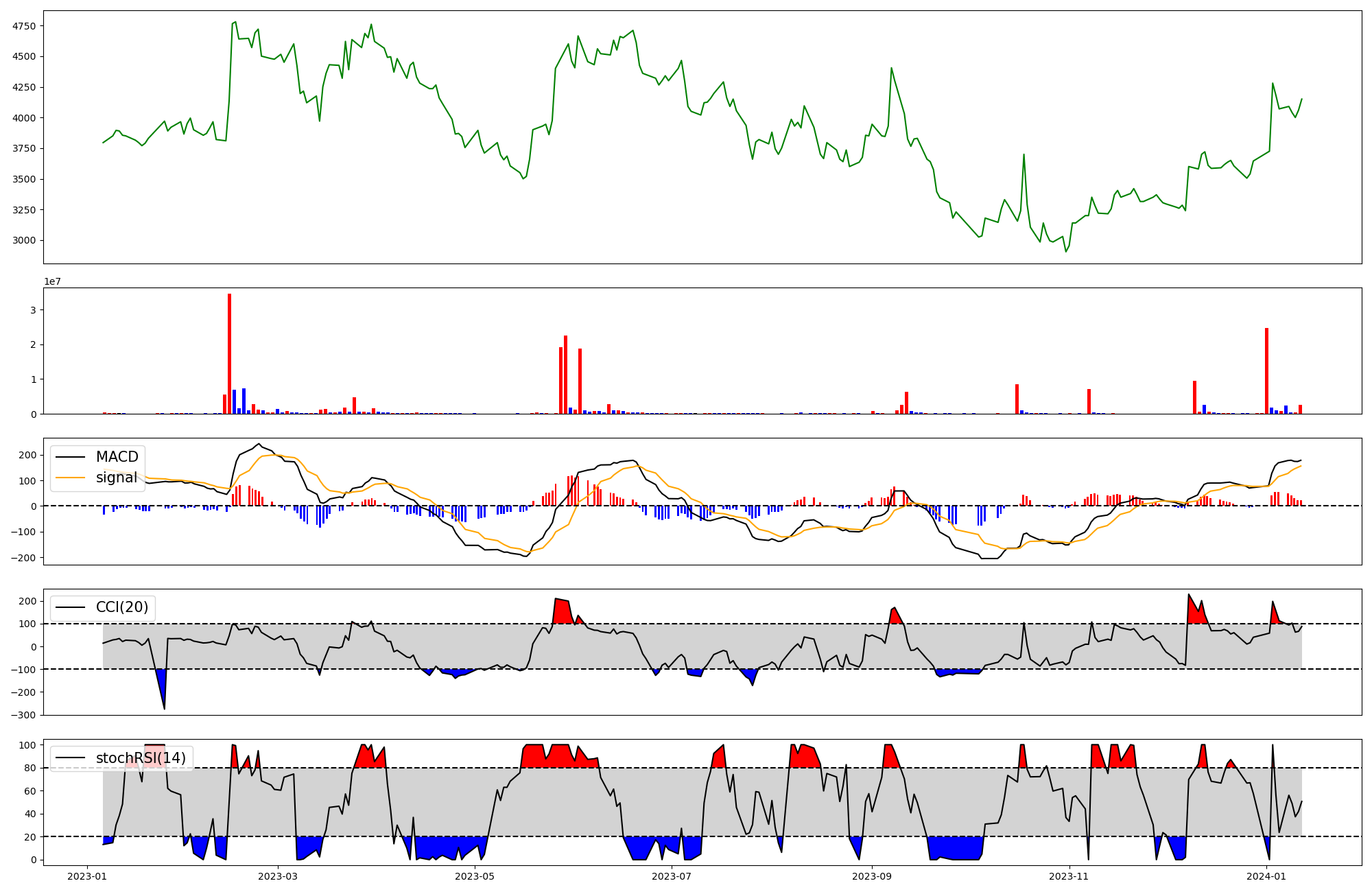Viewport: 1372px width, 892px height.
Task: Click the 2023-03 x-axis date label
Action: (x=277, y=876)
